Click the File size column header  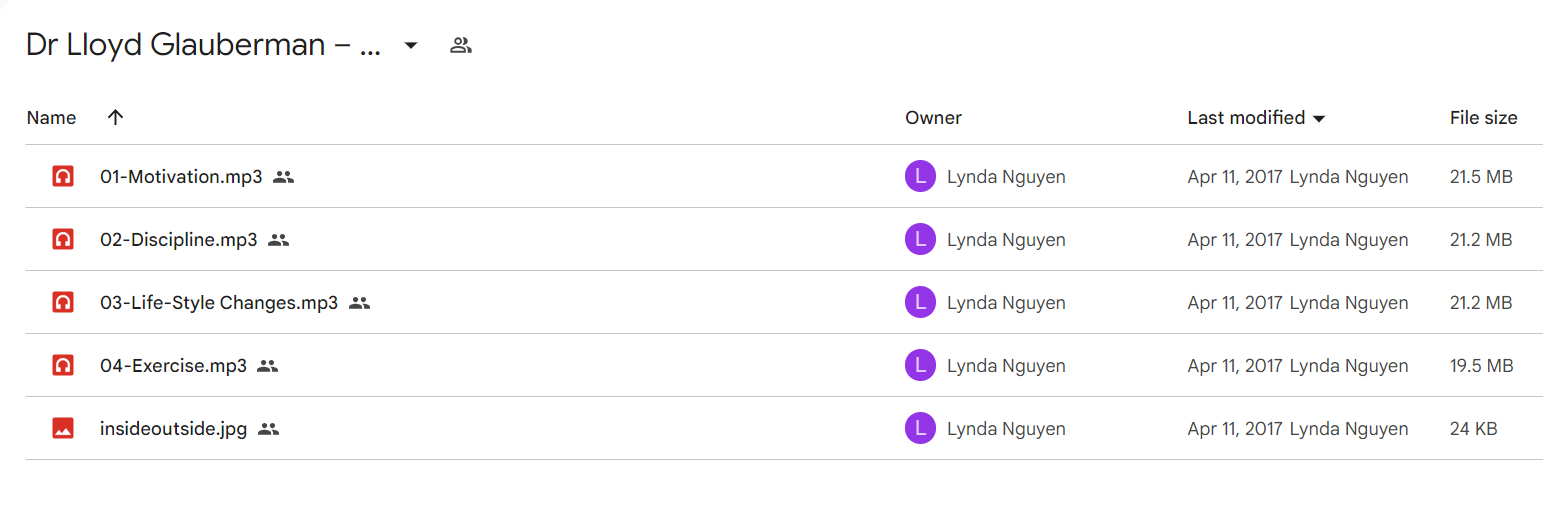1483,117
